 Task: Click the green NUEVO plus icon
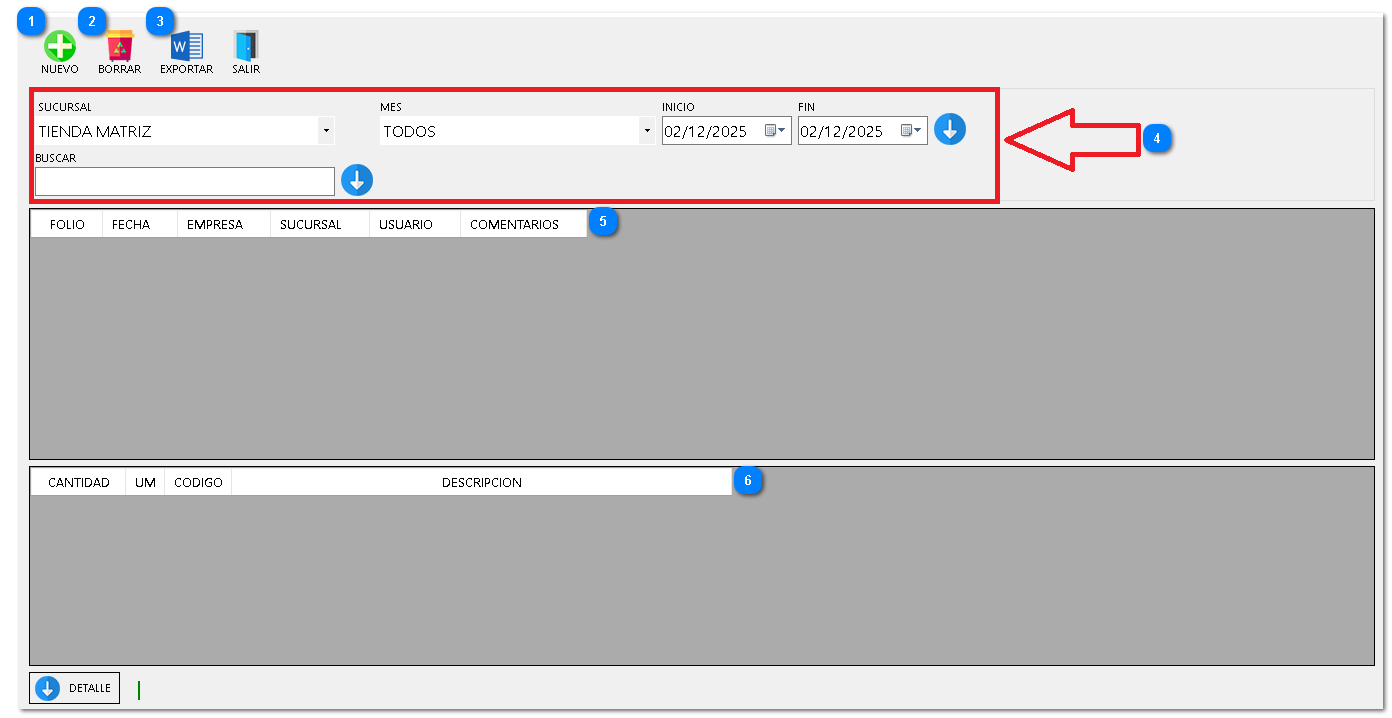coord(59,46)
